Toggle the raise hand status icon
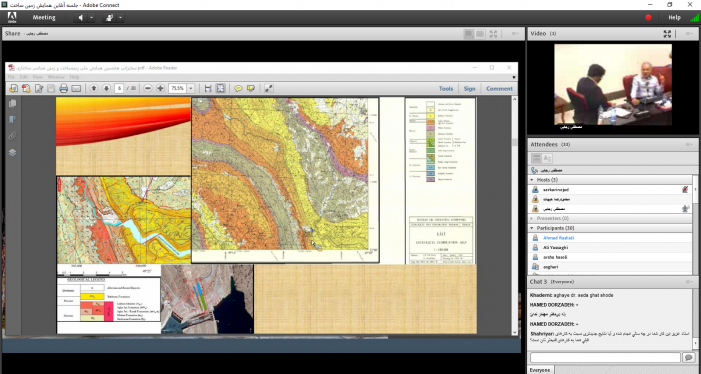Screen dimensions: 701x374 click(x=109, y=18)
